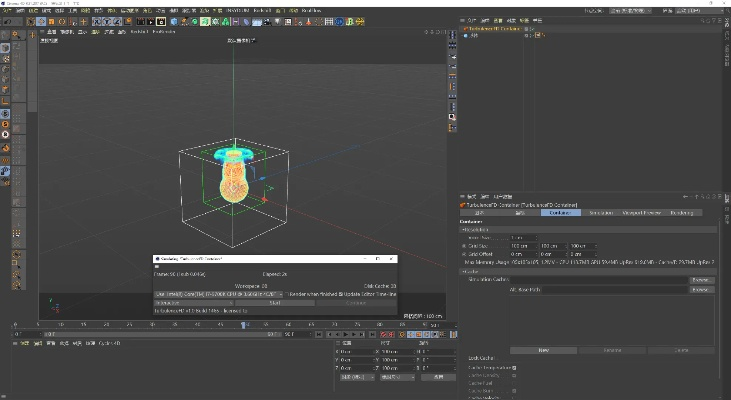Click the Camera object icon in toolbar
The width and height of the screenshot is (731, 400).
[268, 21]
